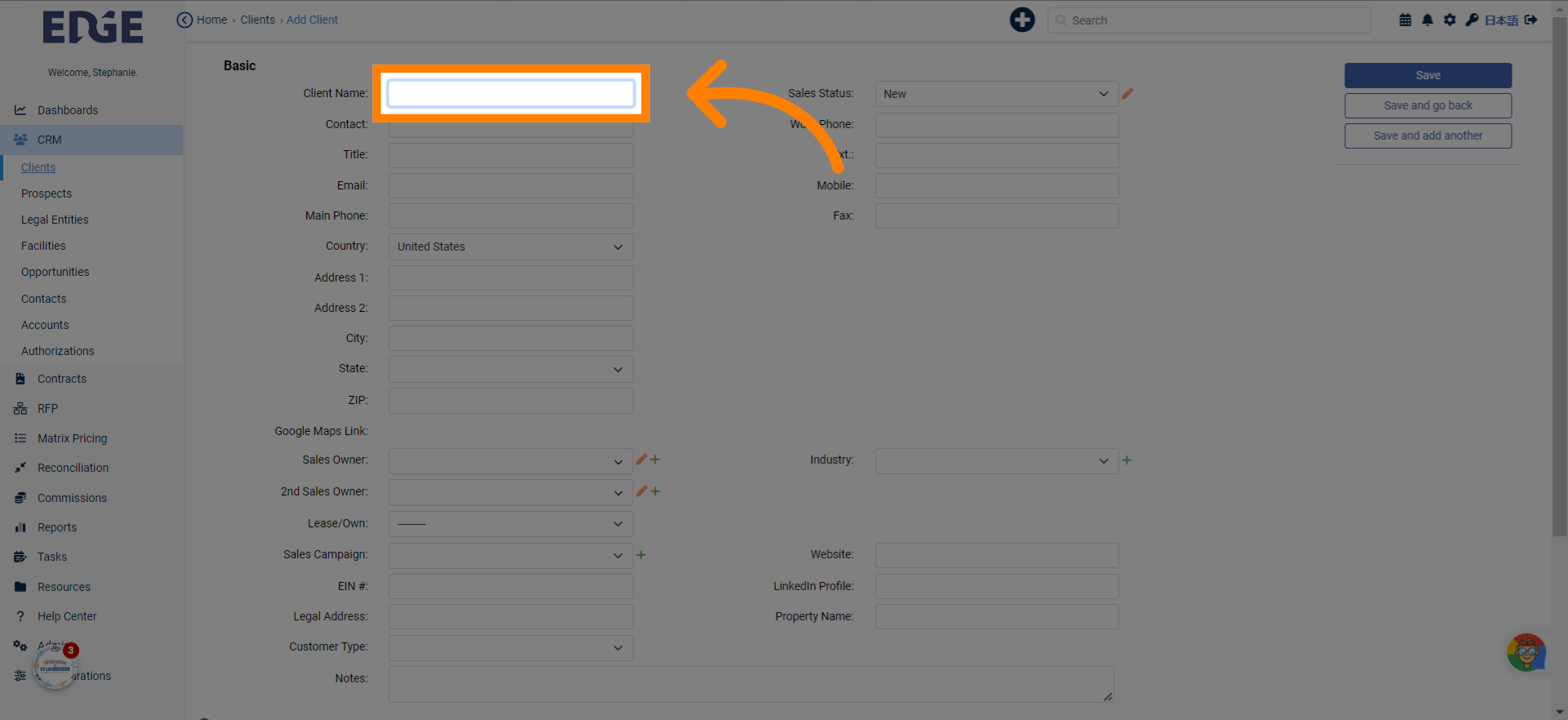
Task: Click Save and go back button
Action: point(1428,105)
